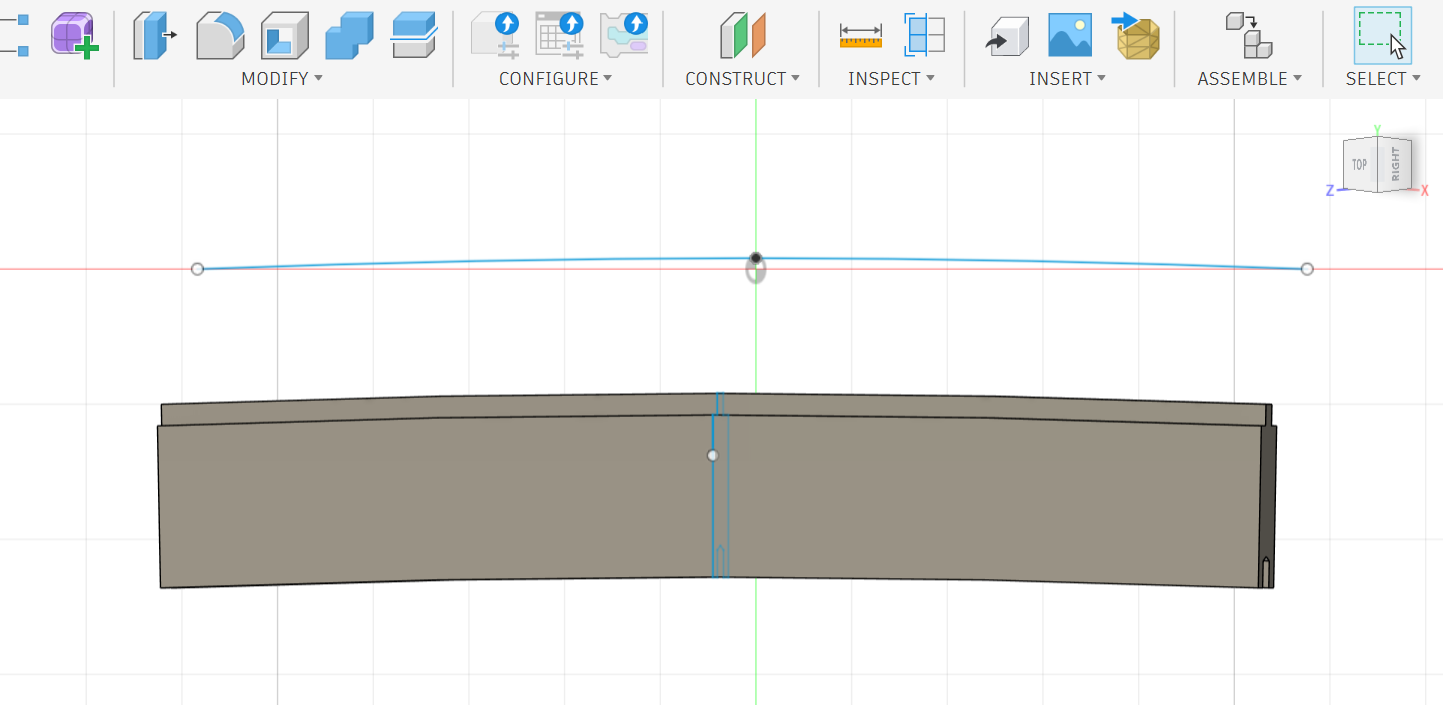Open the CONSTRUCT dropdown menu
Image resolution: width=1443 pixels, height=705 pixels.
742,79
